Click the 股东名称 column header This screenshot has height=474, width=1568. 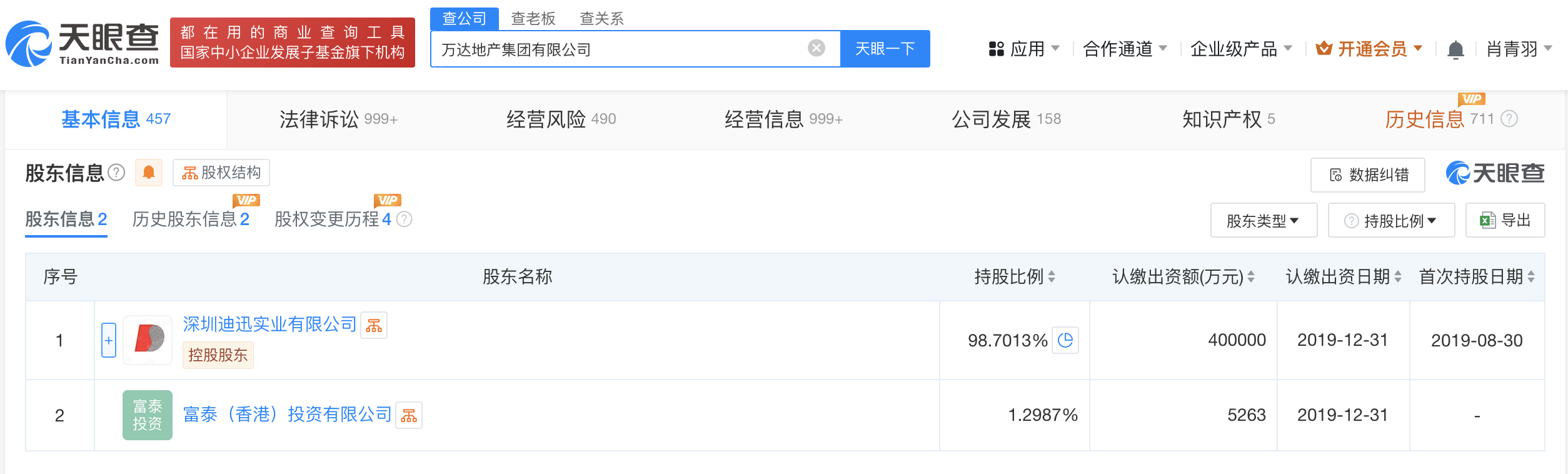517,276
